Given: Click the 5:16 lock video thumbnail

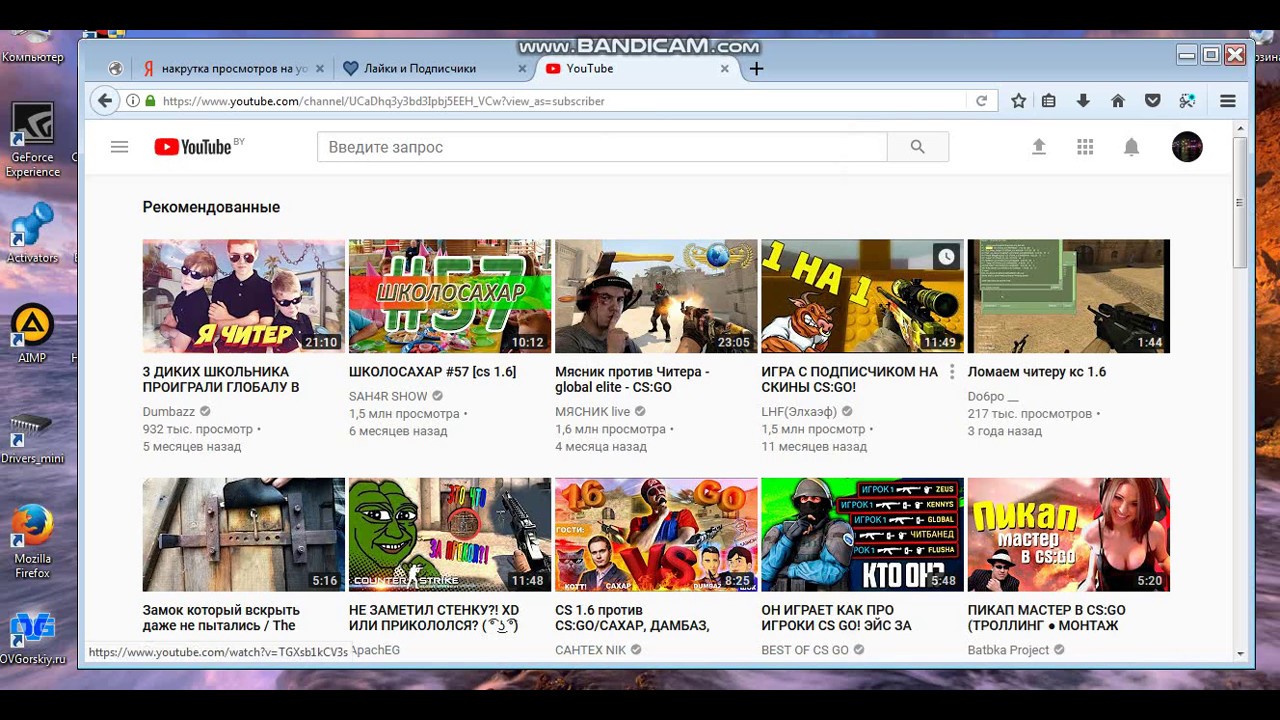Looking at the screenshot, I should (x=244, y=535).
